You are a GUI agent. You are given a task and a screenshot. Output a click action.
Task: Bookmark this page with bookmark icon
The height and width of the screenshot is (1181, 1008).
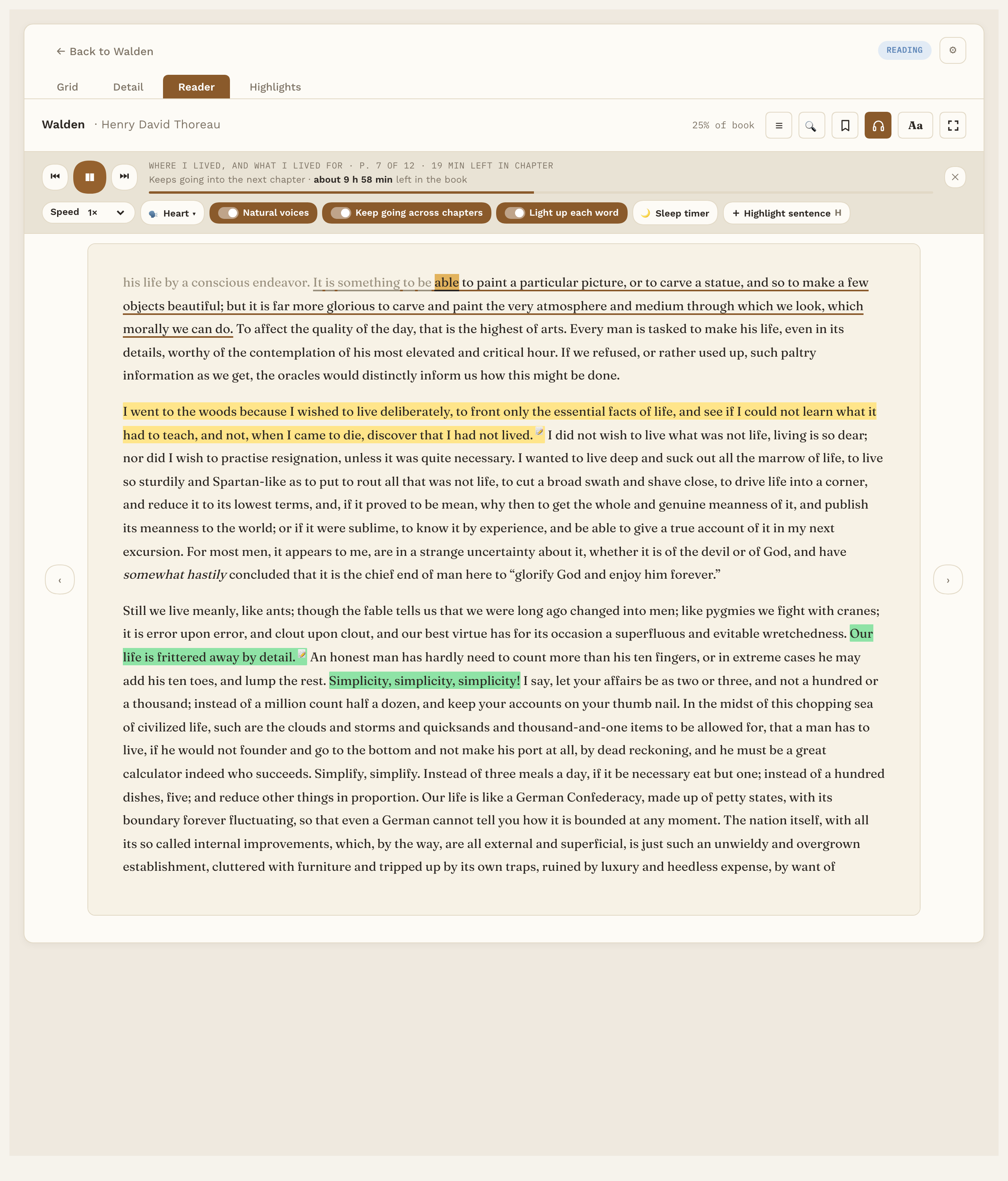845,126
